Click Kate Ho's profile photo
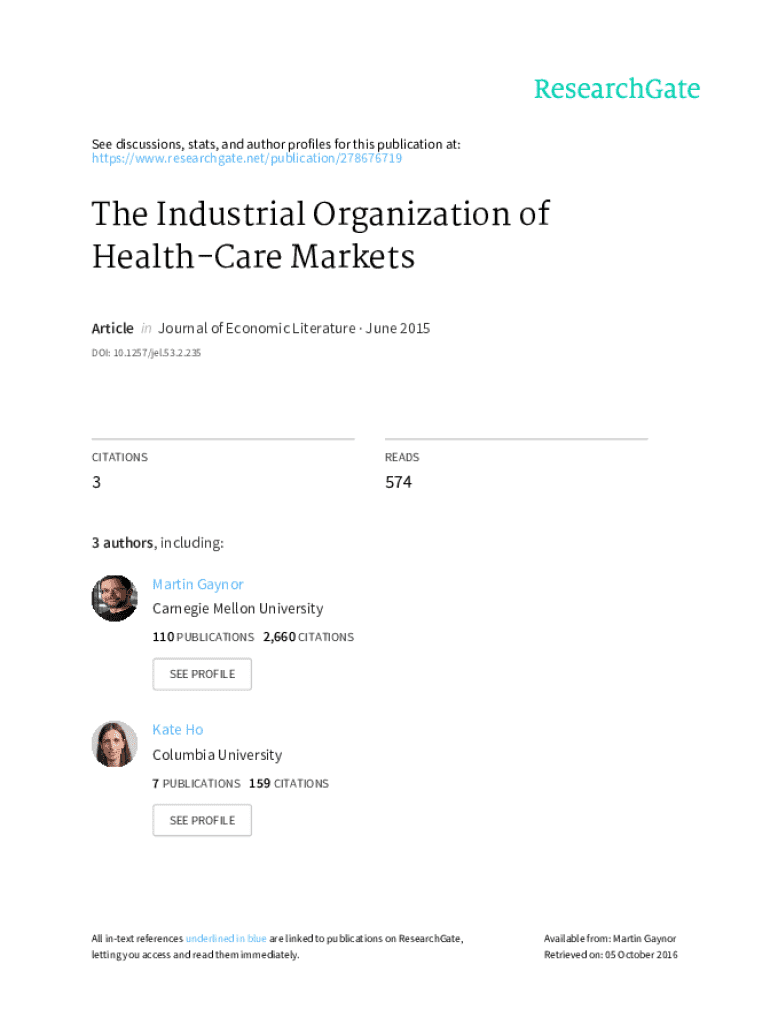 click(x=115, y=744)
